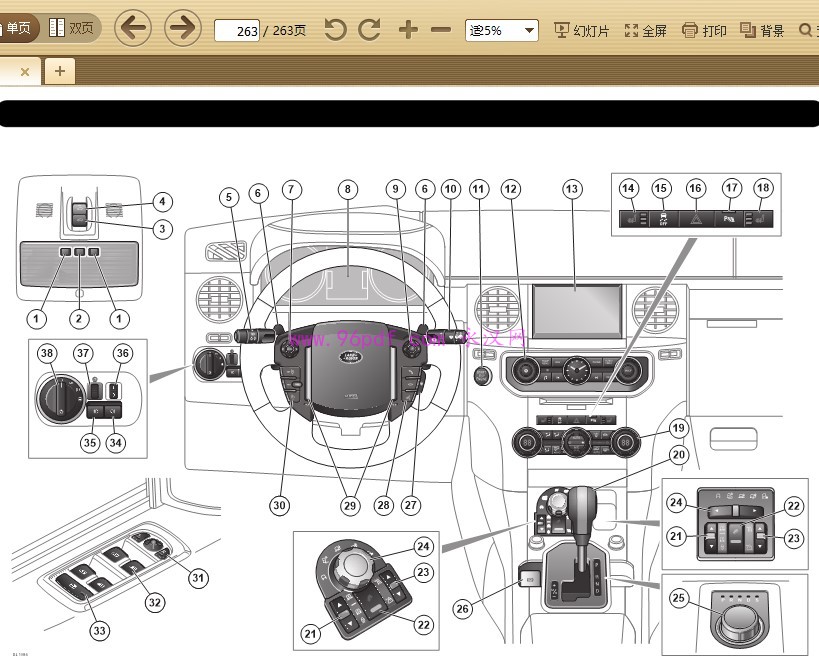819x671 pixels.
Task: Switch to double page view (双页)
Action: (72, 29)
